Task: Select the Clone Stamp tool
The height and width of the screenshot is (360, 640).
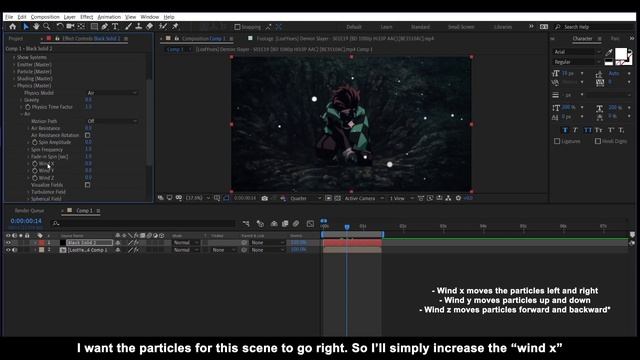Action: click(139, 27)
